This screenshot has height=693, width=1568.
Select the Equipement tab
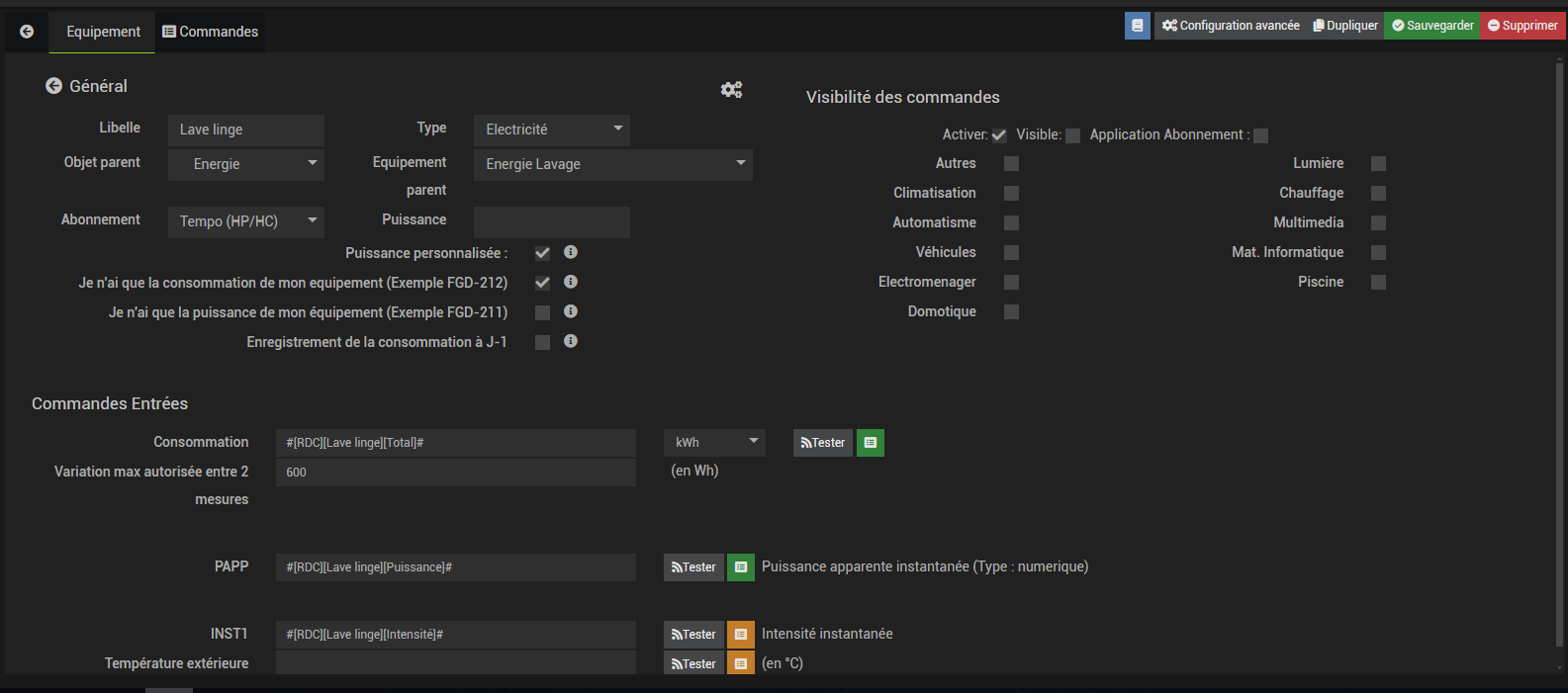103,32
